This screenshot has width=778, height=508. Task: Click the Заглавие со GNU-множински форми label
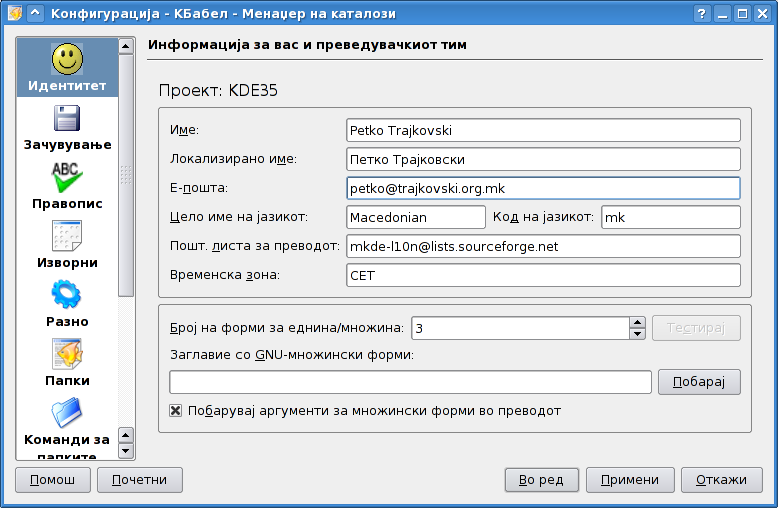[x=292, y=355]
